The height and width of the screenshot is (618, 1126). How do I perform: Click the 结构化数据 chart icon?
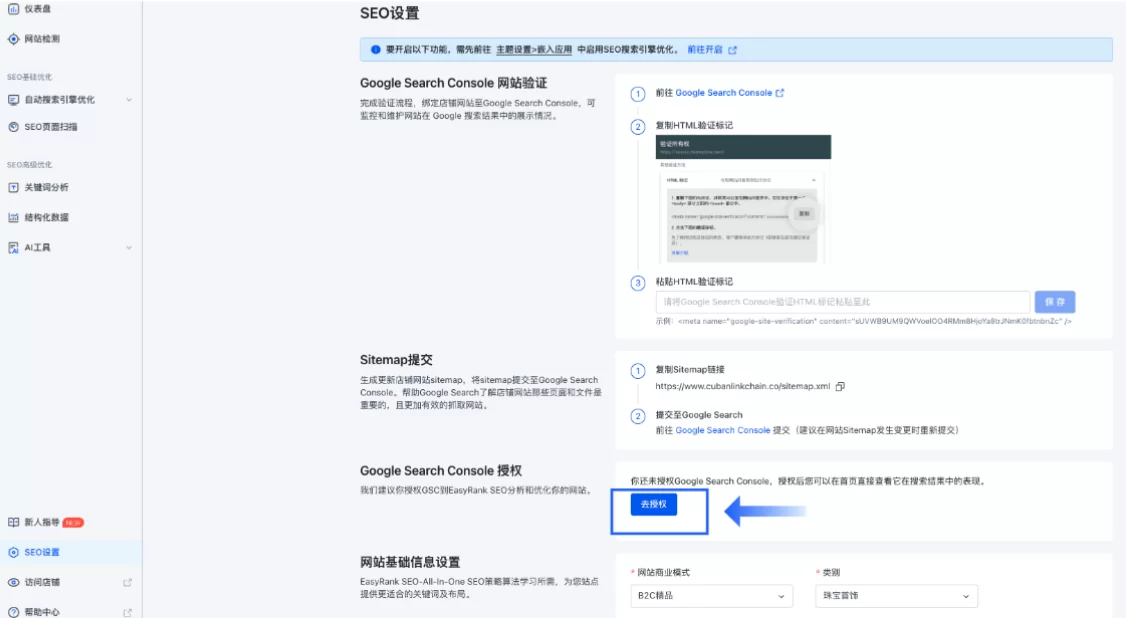[13, 217]
